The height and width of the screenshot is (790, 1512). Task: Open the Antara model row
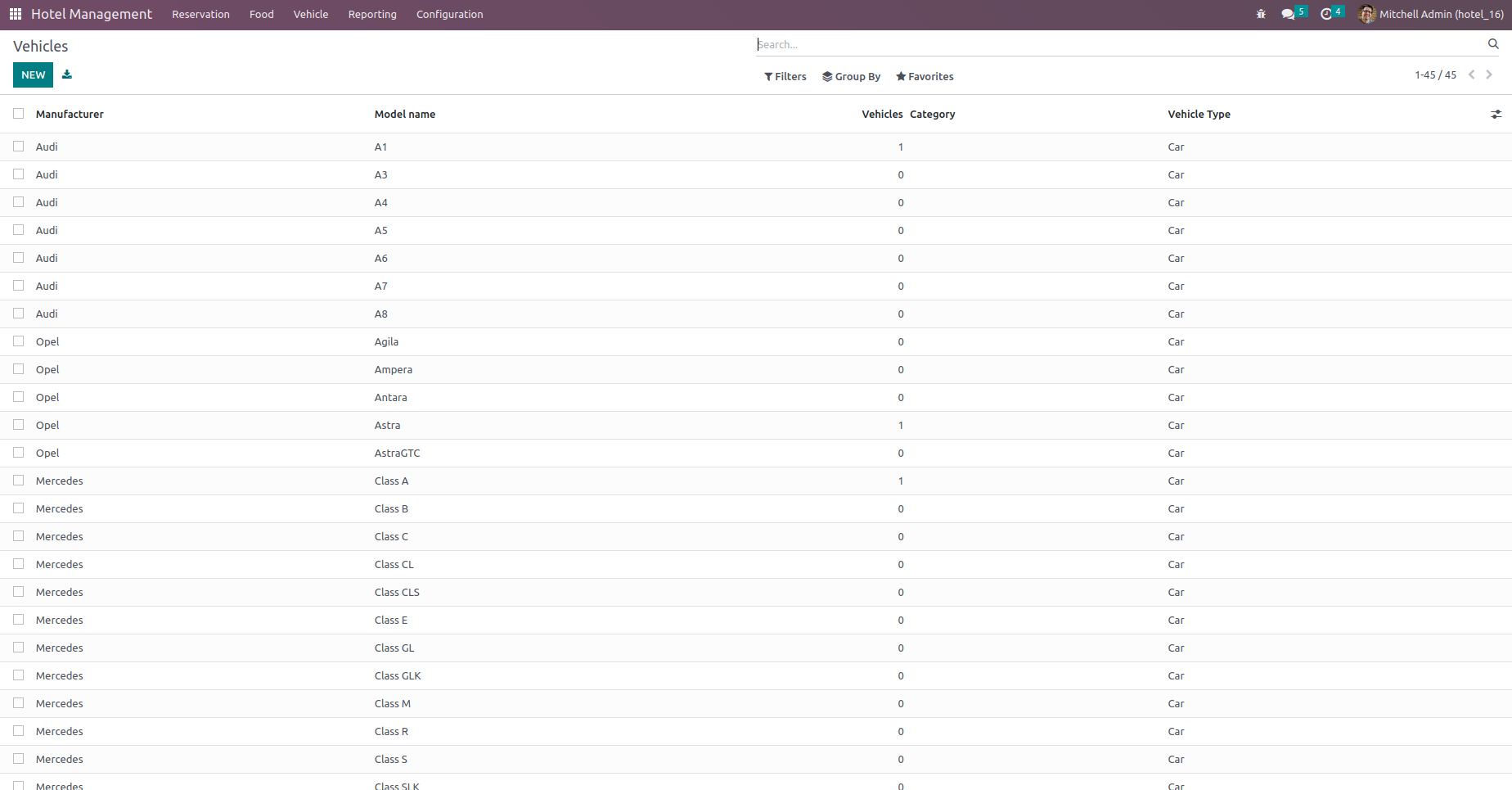756,397
